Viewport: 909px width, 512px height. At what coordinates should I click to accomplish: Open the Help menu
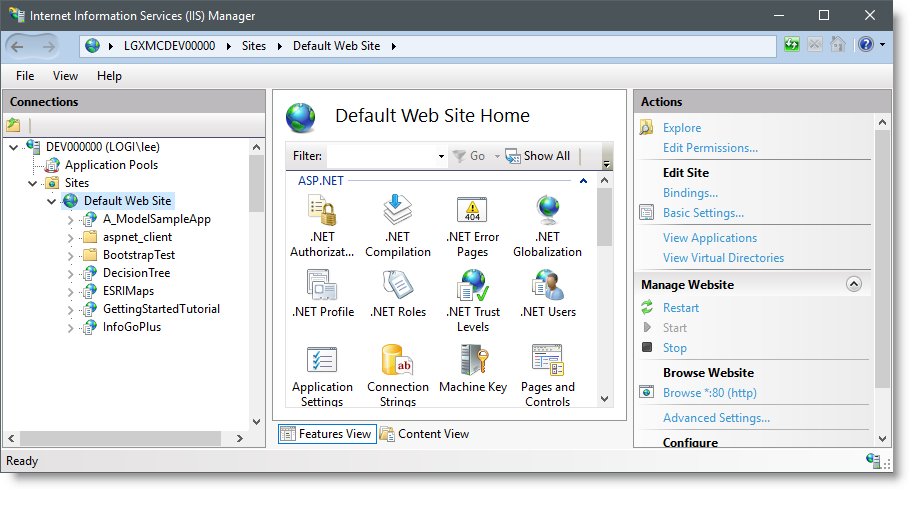click(109, 76)
